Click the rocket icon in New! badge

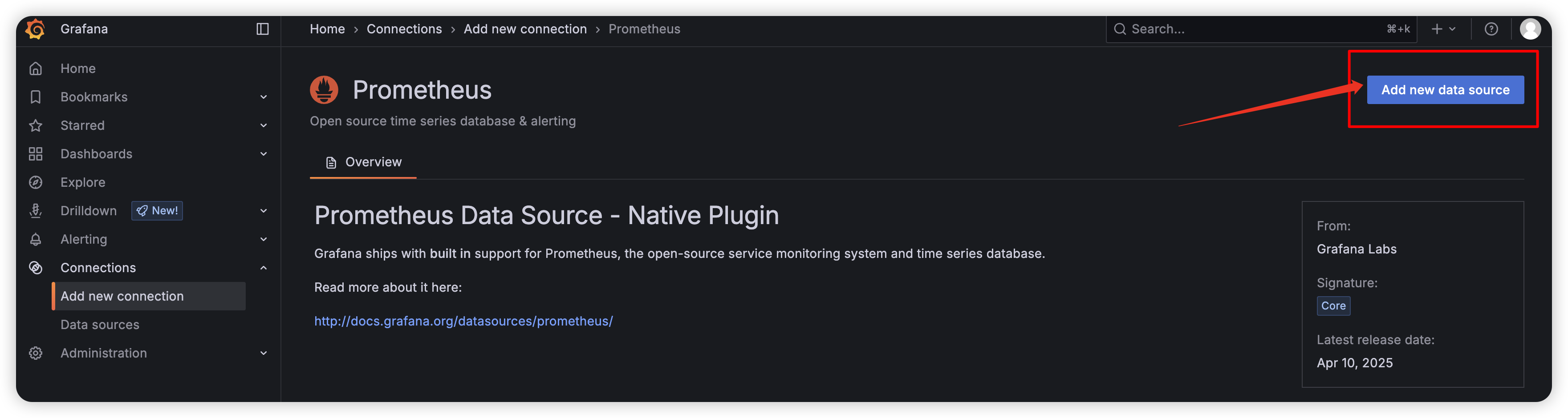tap(142, 211)
